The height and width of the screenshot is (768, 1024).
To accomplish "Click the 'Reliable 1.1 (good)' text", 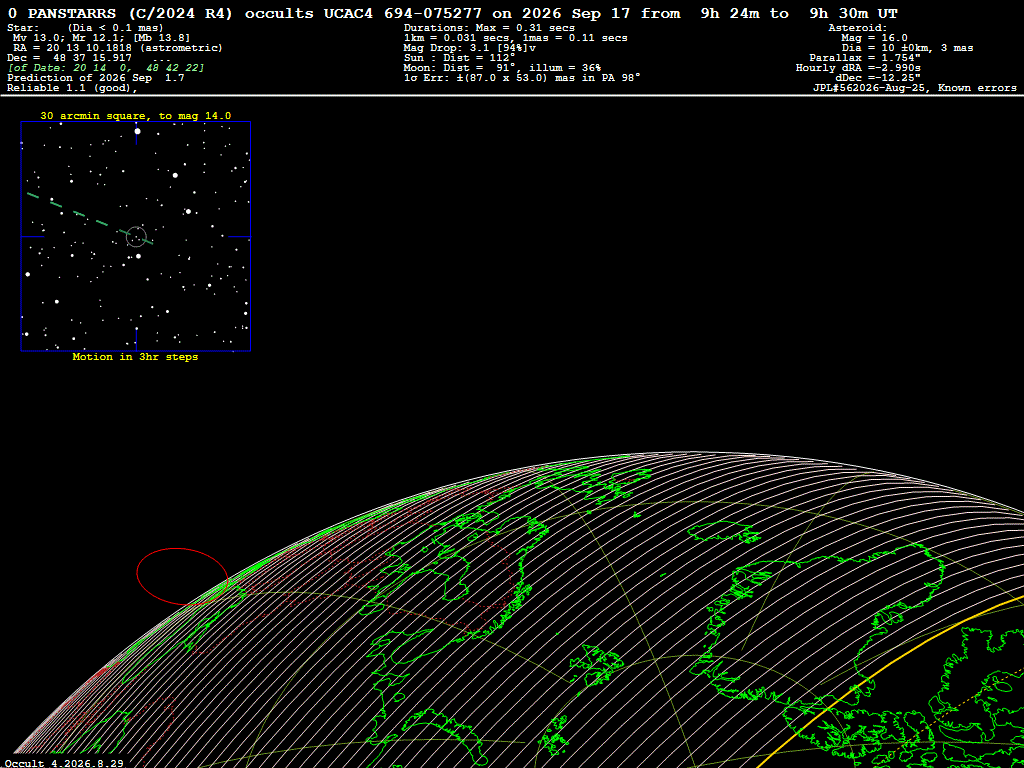I will click(x=68, y=88).
